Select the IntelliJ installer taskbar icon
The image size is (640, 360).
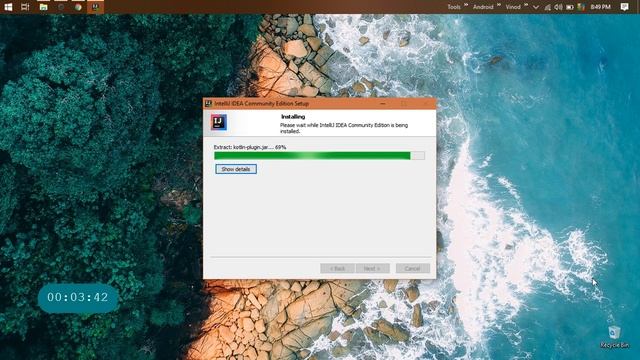coord(96,7)
